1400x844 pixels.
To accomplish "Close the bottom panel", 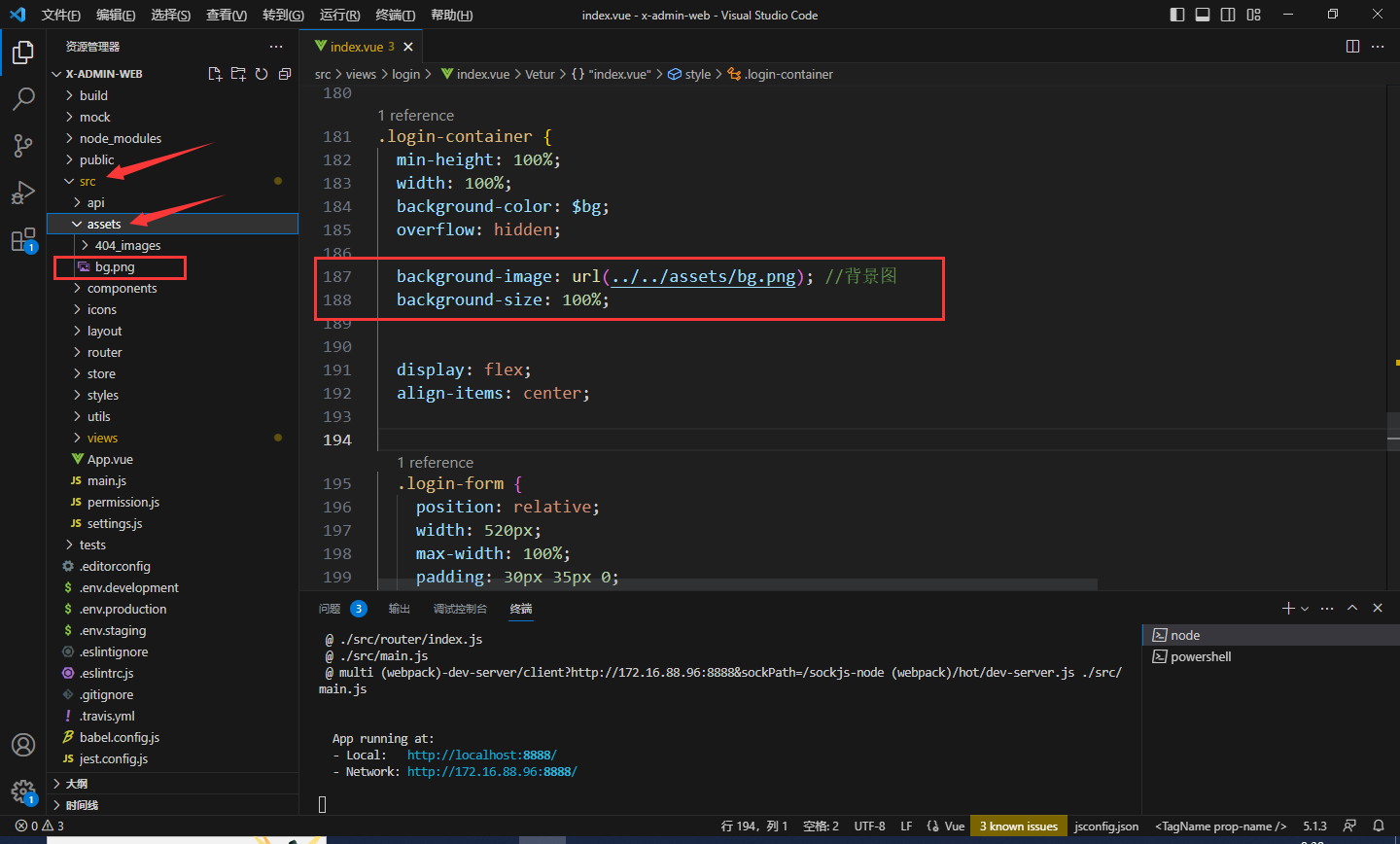I will point(1378,608).
